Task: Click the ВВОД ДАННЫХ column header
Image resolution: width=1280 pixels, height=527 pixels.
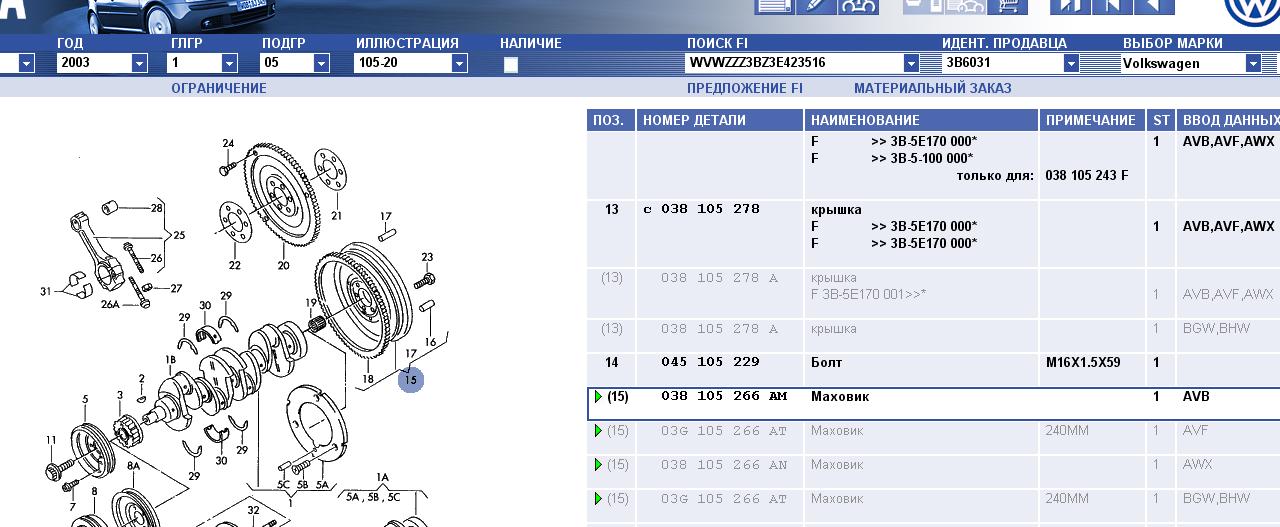Action: [1228, 120]
